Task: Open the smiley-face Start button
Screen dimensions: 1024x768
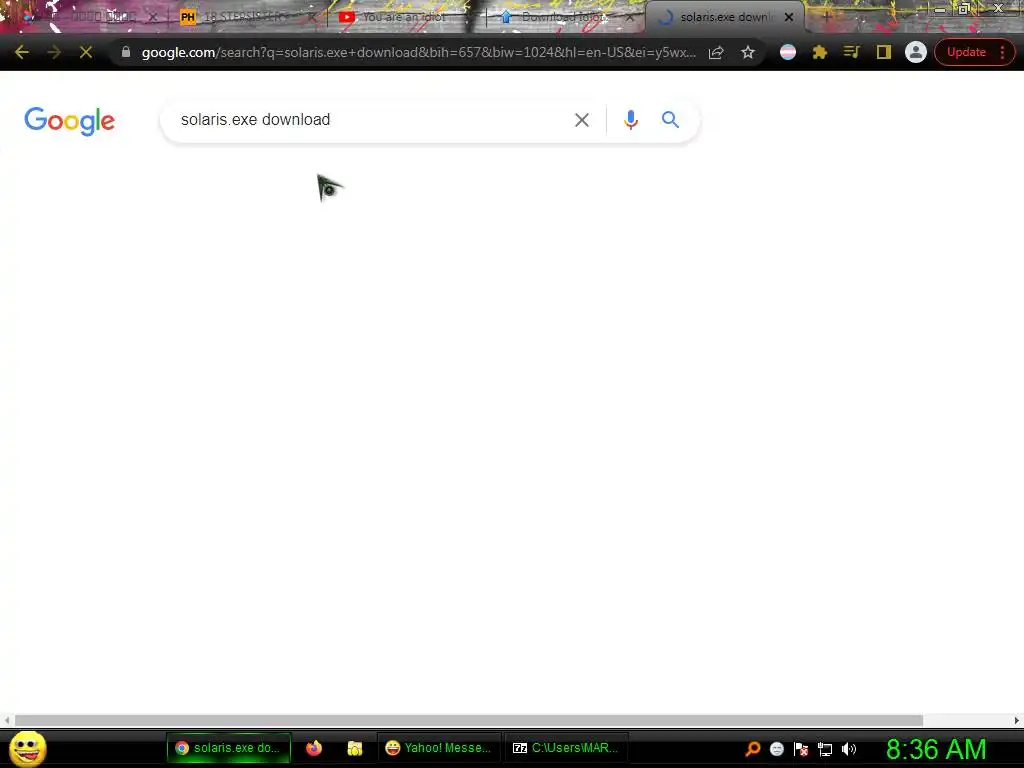Action: 27,748
